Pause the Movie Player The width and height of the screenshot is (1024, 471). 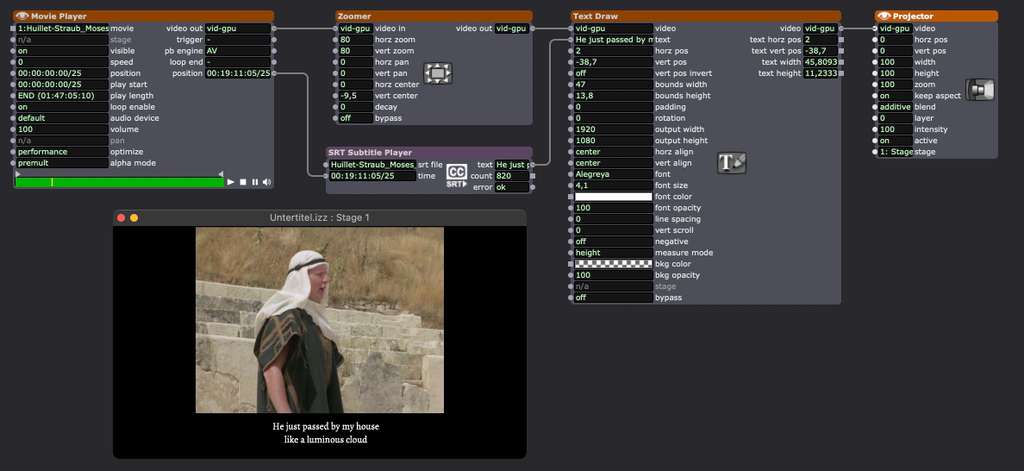(x=254, y=182)
